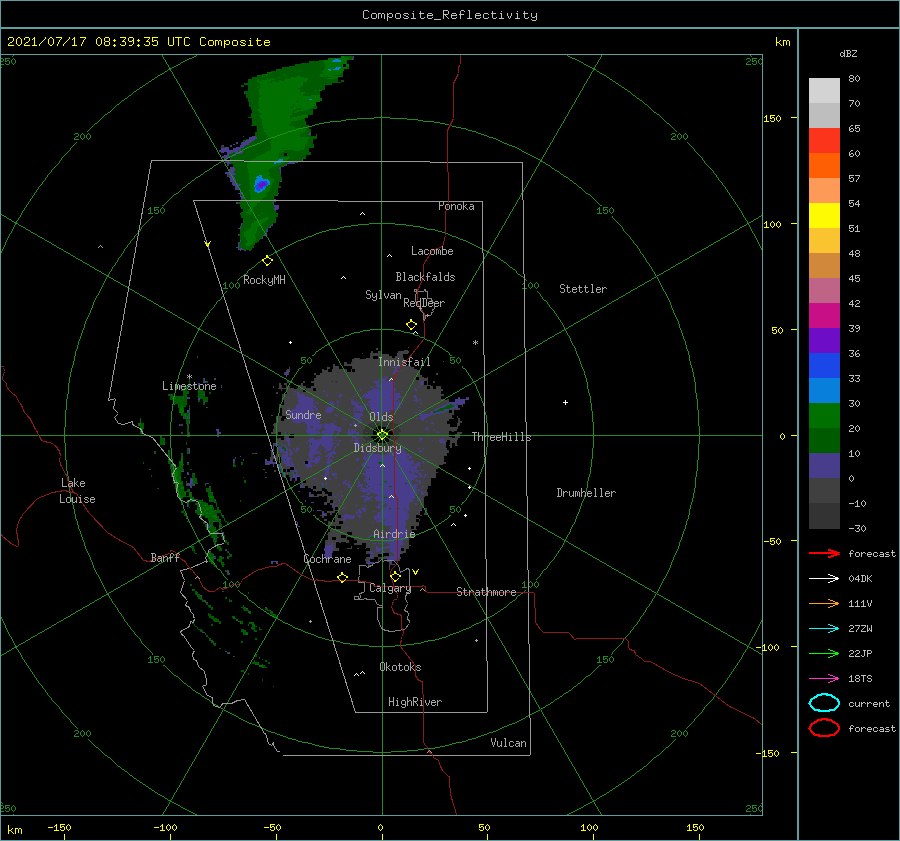Click the -150 km mark on bottom axis

pos(59,827)
